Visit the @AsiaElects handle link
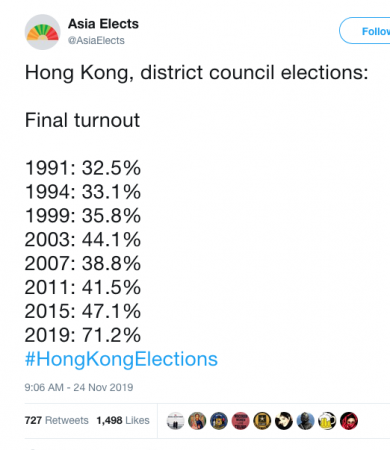Image resolution: width=390 pixels, height=450 pixels. pos(96,40)
